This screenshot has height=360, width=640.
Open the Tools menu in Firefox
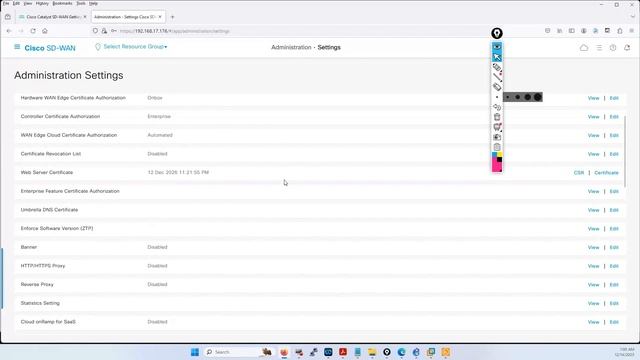tap(81, 3)
